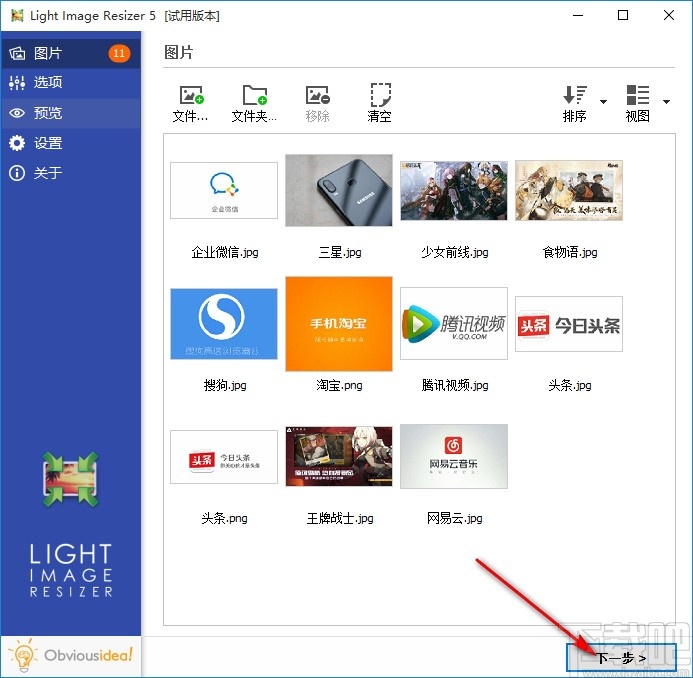Select the 网易云.jpg thumbnail
The height and width of the screenshot is (678, 693).
click(454, 457)
